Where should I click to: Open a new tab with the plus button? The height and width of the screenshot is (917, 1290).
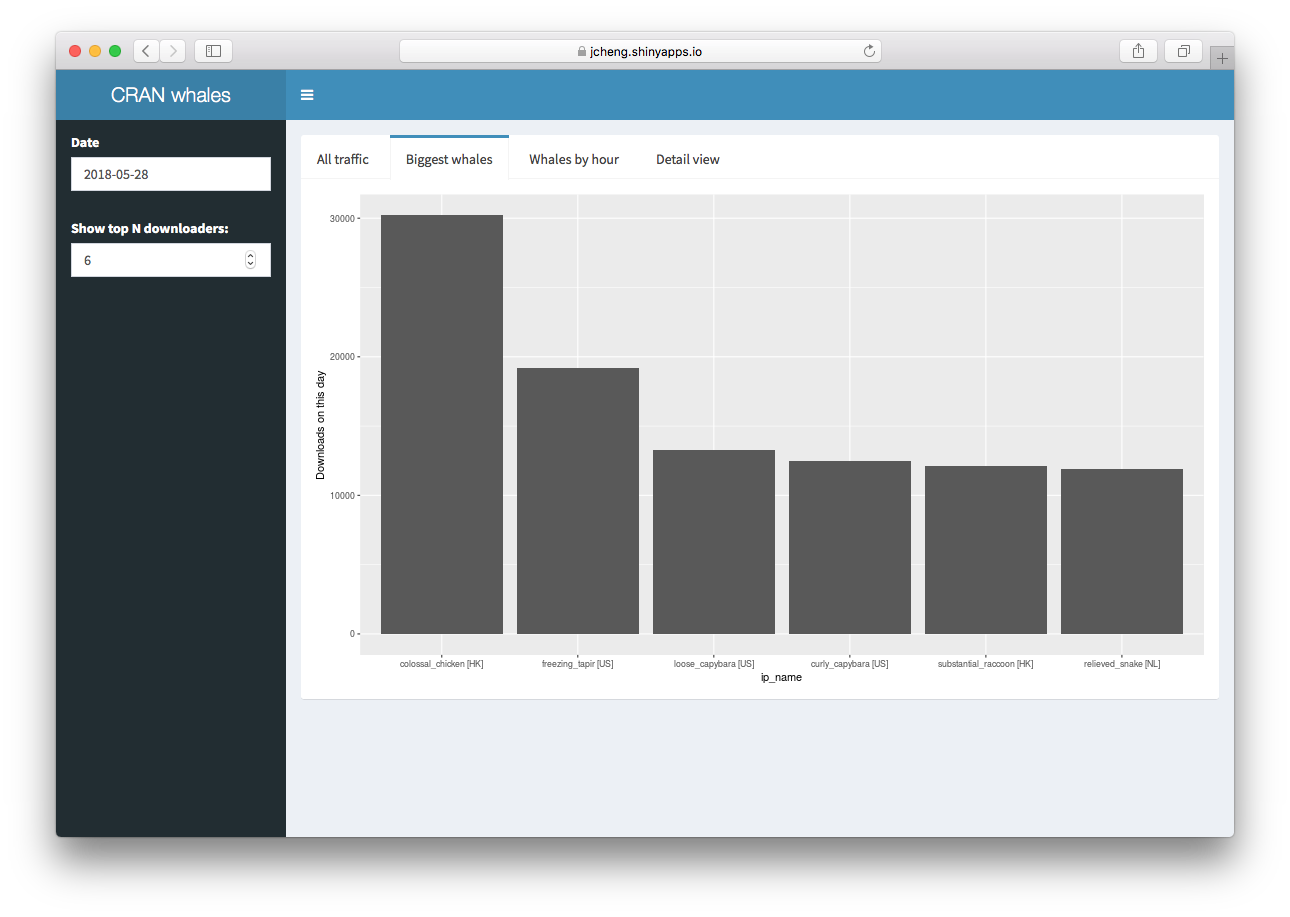[x=1221, y=59]
